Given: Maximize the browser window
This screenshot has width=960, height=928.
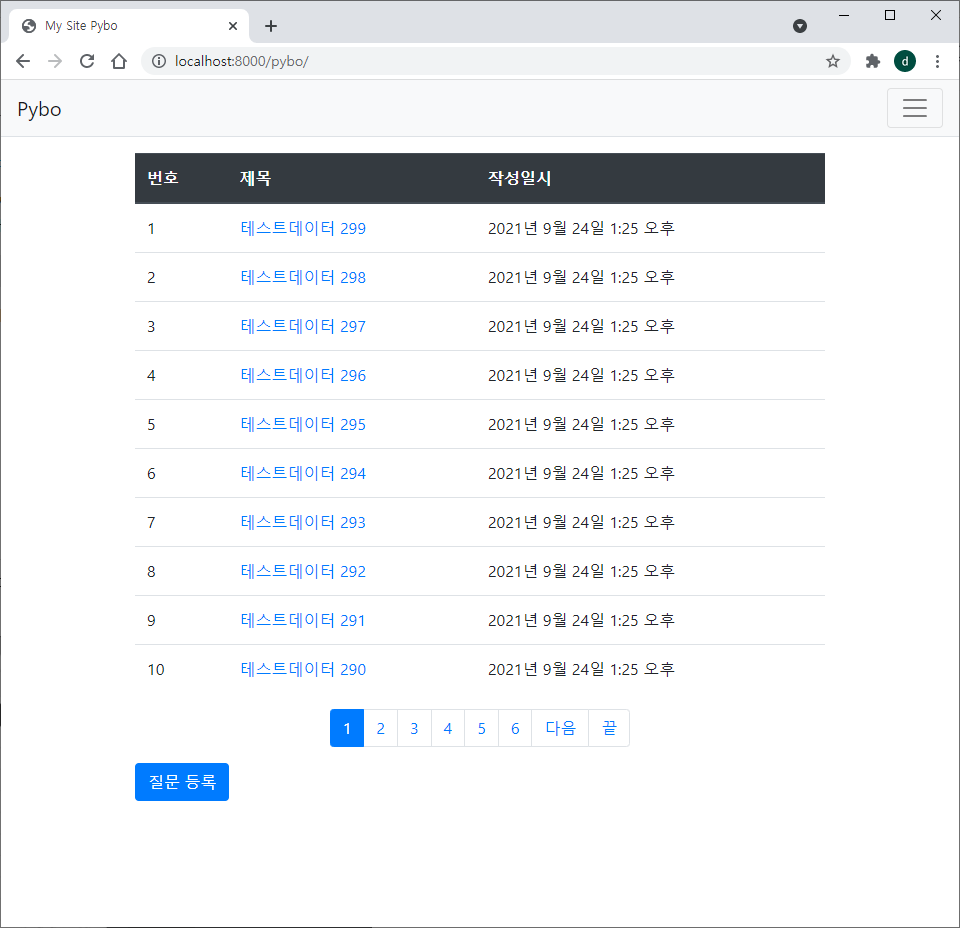Looking at the screenshot, I should 890,15.
